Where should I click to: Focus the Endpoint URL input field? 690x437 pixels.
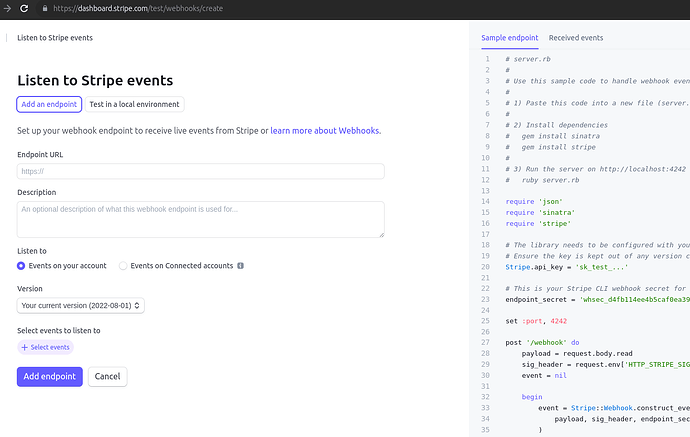[x=201, y=171]
